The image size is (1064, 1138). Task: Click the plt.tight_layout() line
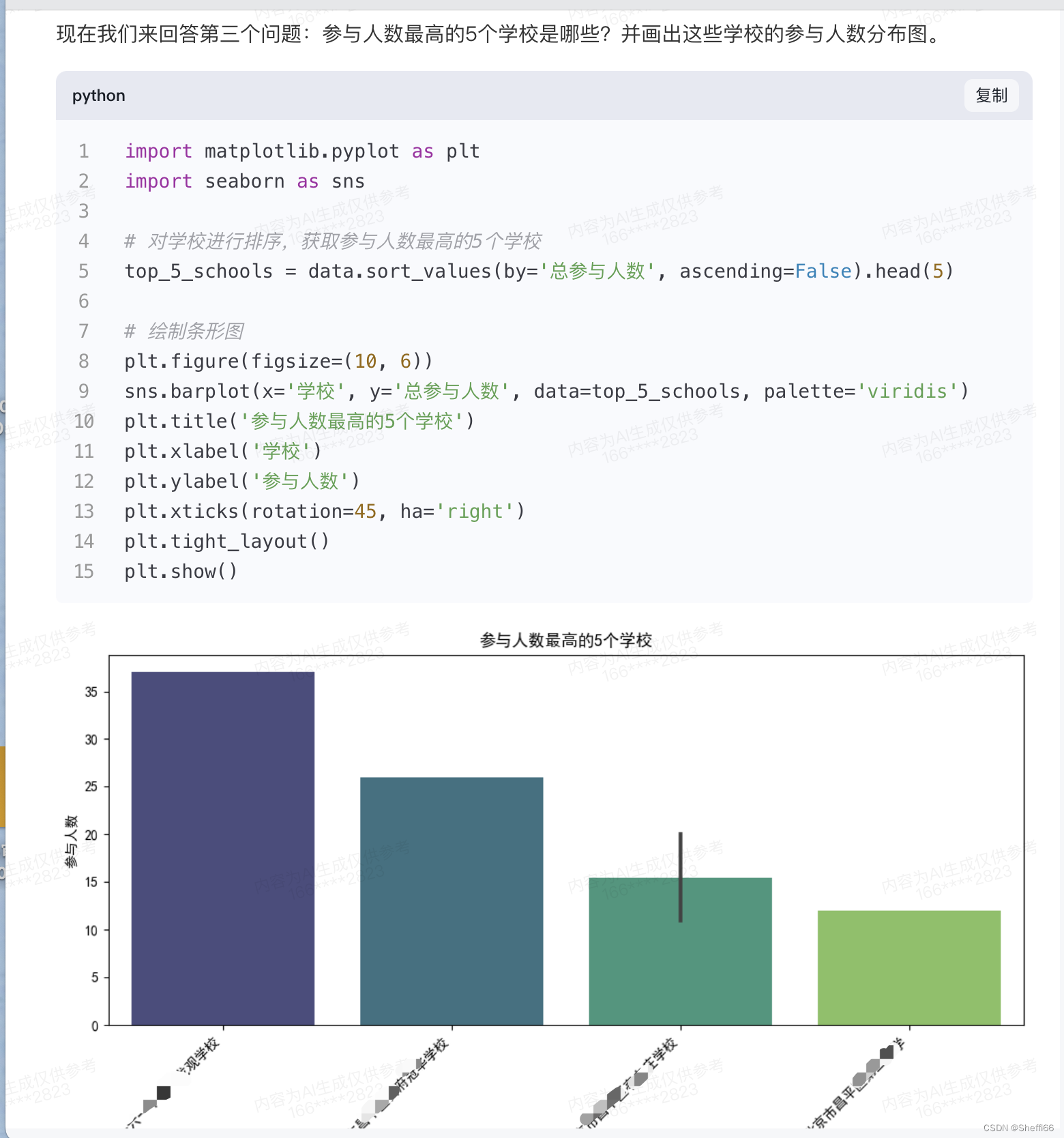[227, 541]
